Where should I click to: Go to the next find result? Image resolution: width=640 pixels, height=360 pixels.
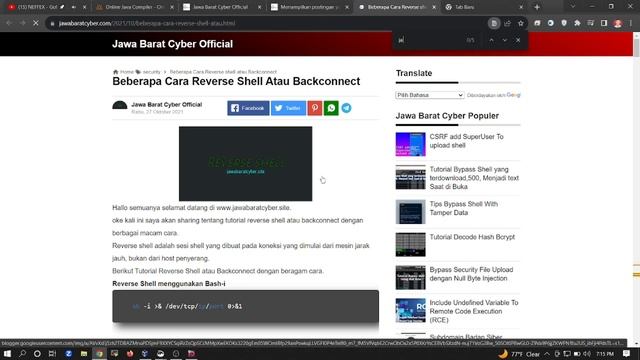click(505, 40)
